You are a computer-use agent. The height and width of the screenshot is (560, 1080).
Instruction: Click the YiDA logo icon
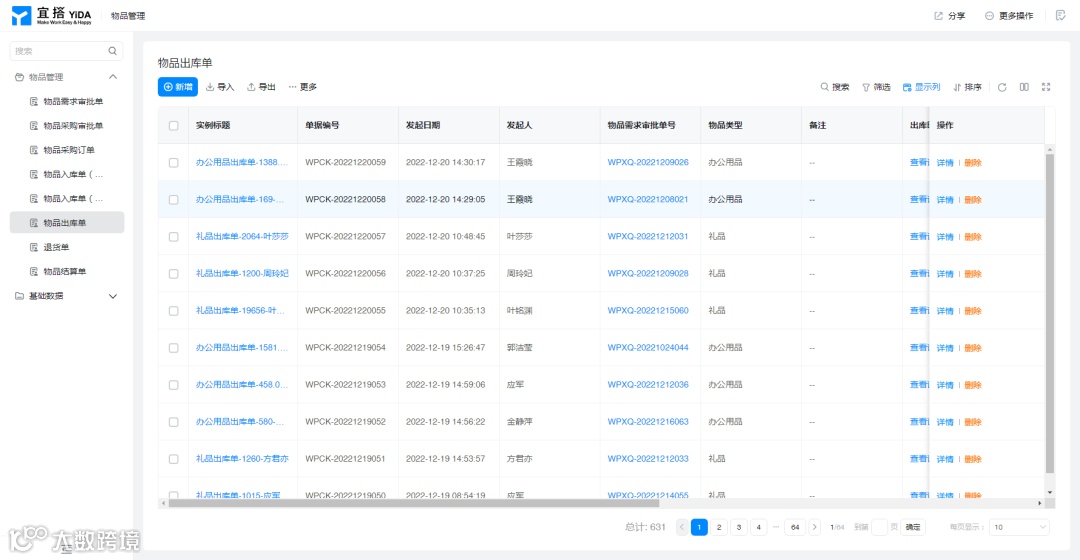[21, 16]
